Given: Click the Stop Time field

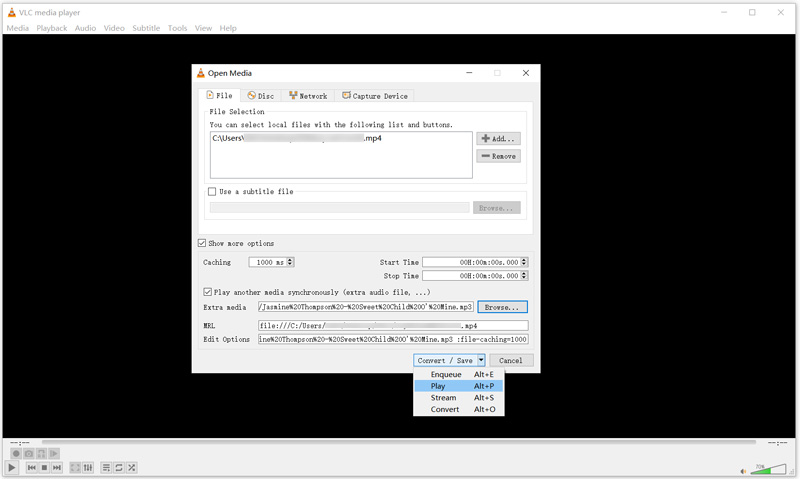Looking at the screenshot, I should point(471,275).
